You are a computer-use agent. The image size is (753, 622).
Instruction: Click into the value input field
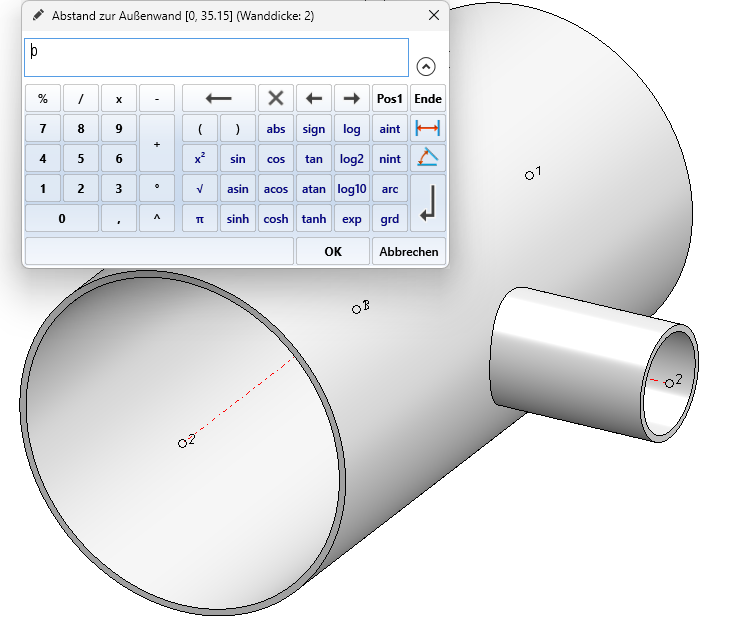[x=216, y=57]
